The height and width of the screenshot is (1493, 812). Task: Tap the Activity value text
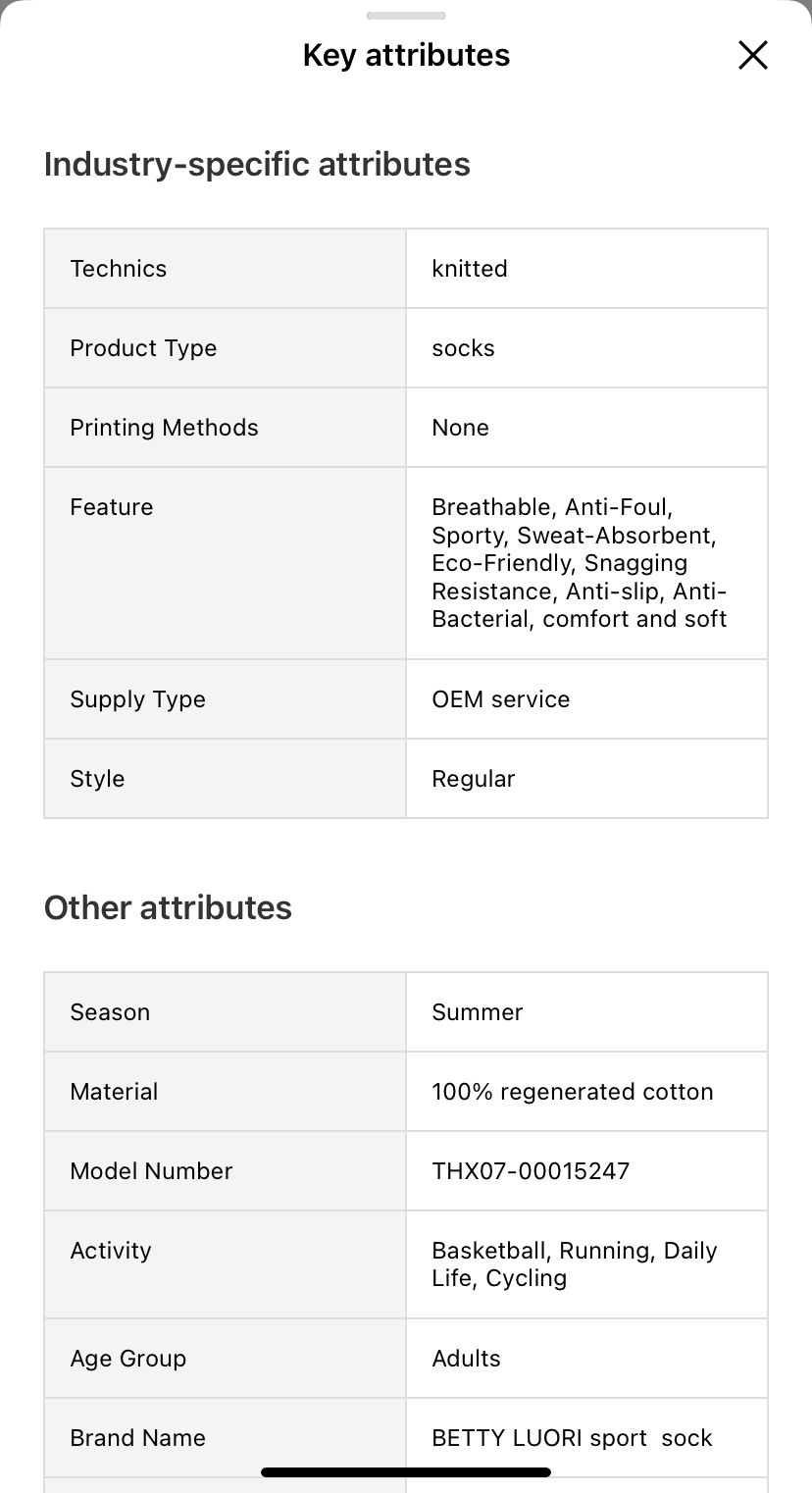point(574,1264)
